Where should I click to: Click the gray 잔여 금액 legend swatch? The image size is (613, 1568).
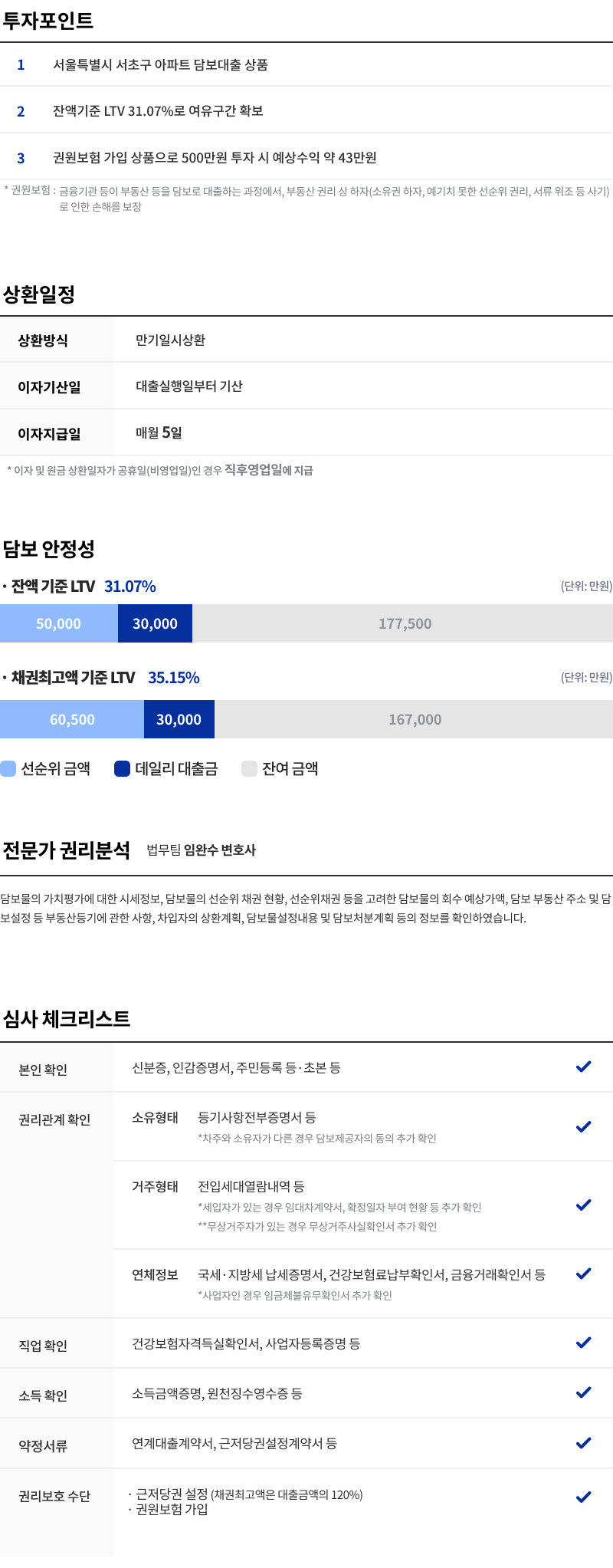pos(249,768)
